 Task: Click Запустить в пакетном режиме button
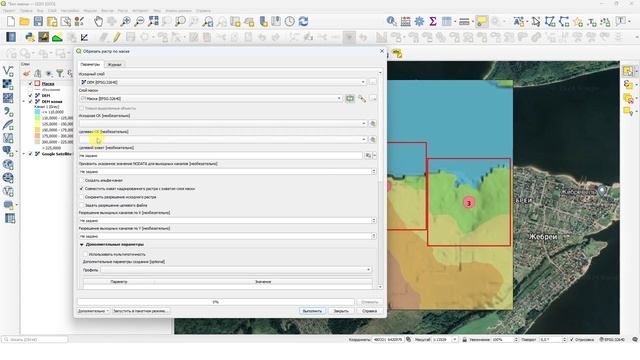pyautogui.click(x=140, y=311)
